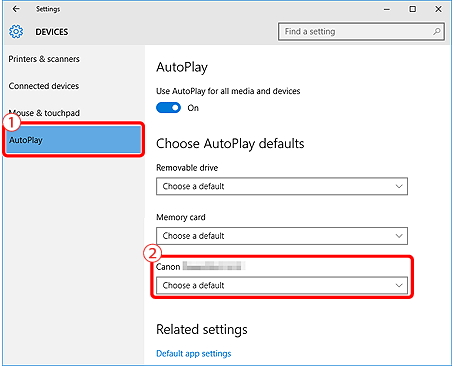This screenshot has width=452, height=366.
Task: Minimize the Settings window
Action: click(x=387, y=9)
